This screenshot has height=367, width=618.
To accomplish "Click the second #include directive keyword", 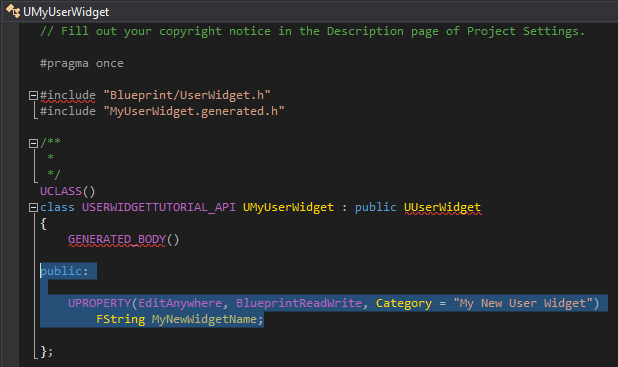I will click(x=68, y=112).
